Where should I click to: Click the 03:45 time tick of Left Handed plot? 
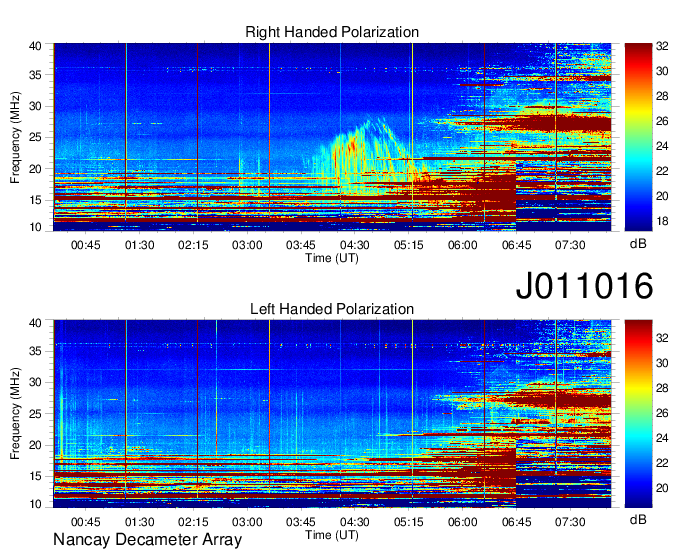pyautogui.click(x=301, y=522)
